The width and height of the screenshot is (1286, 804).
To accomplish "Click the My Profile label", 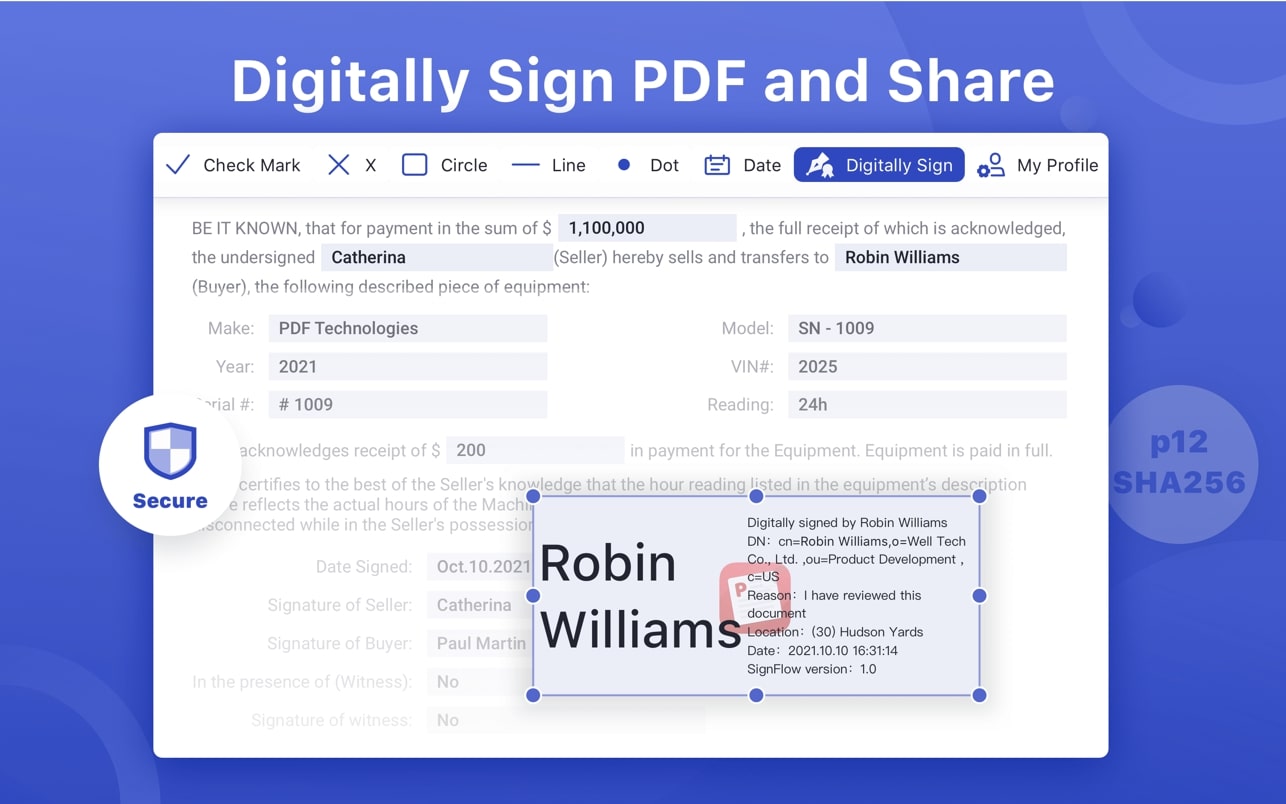I will 1057,165.
